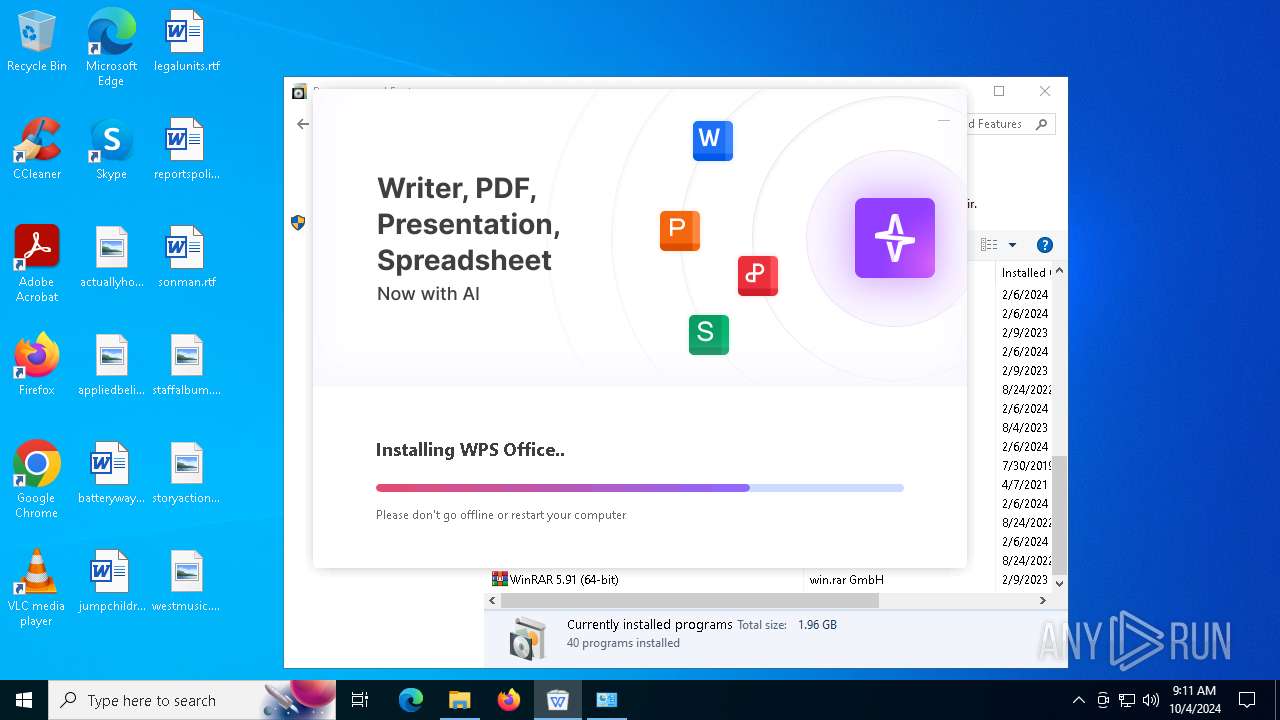The width and height of the screenshot is (1280, 720).
Task: Open the Windows Start menu
Action: point(24,700)
